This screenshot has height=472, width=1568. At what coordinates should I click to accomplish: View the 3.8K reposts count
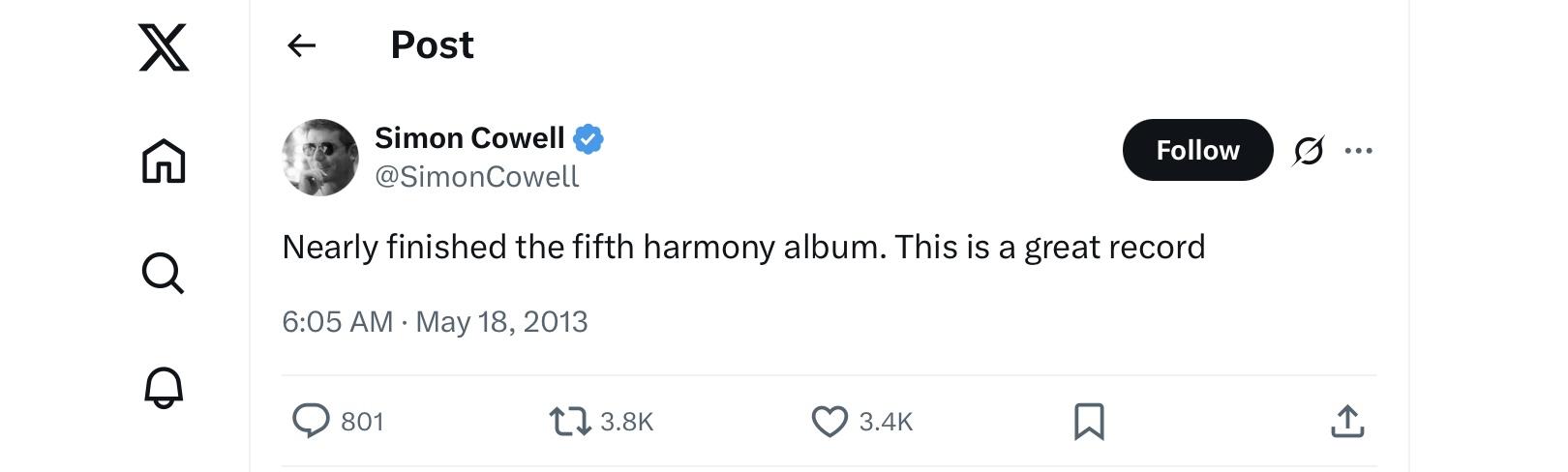tap(627, 422)
